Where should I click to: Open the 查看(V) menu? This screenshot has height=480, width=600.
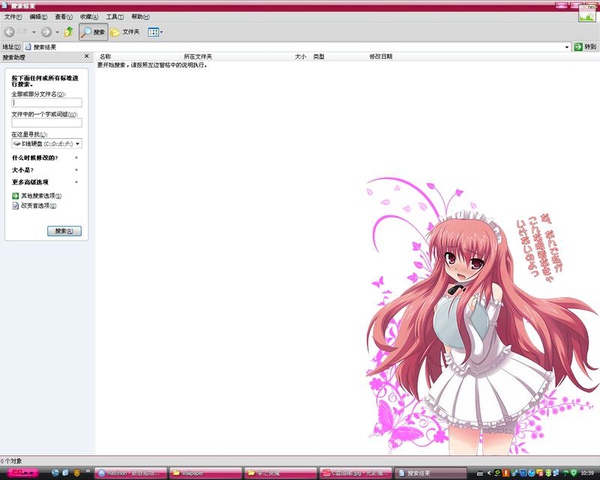pyautogui.click(x=64, y=17)
